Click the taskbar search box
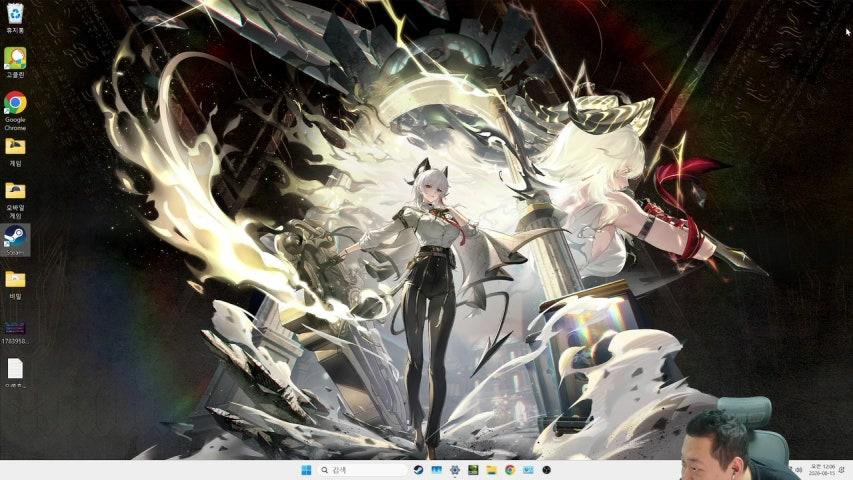 point(362,470)
